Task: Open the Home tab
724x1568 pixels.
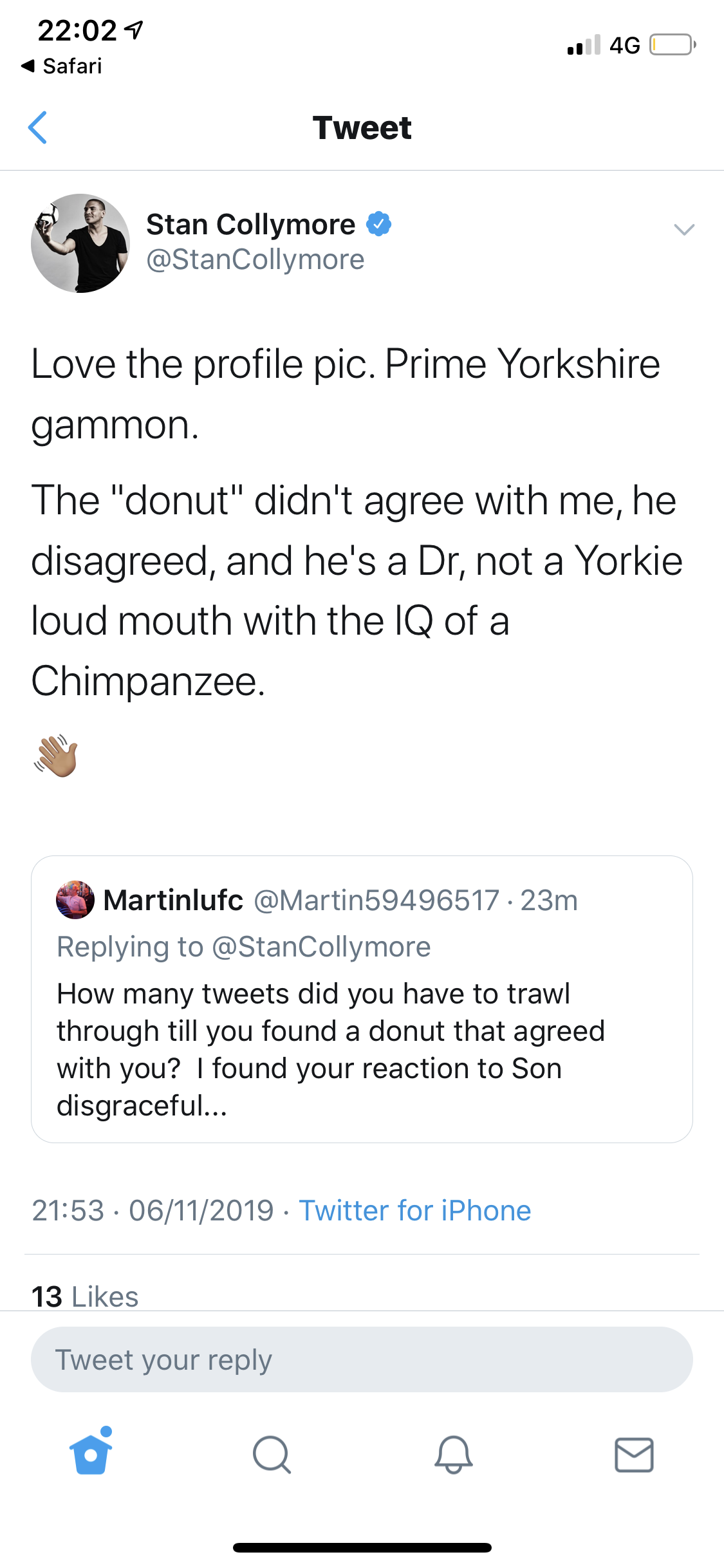Action: pos(91,1453)
